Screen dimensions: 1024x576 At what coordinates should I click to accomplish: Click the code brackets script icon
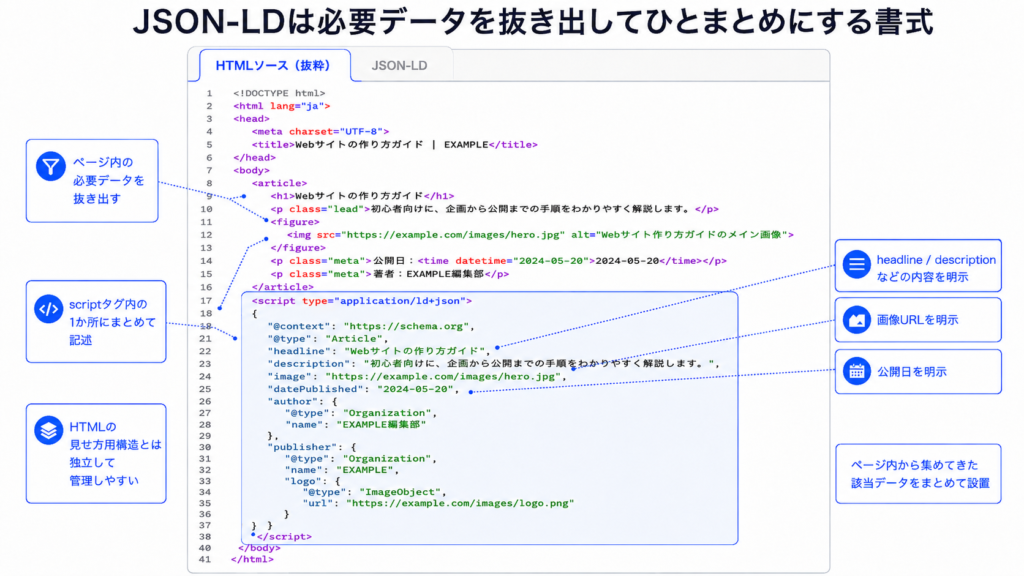[x=49, y=309]
